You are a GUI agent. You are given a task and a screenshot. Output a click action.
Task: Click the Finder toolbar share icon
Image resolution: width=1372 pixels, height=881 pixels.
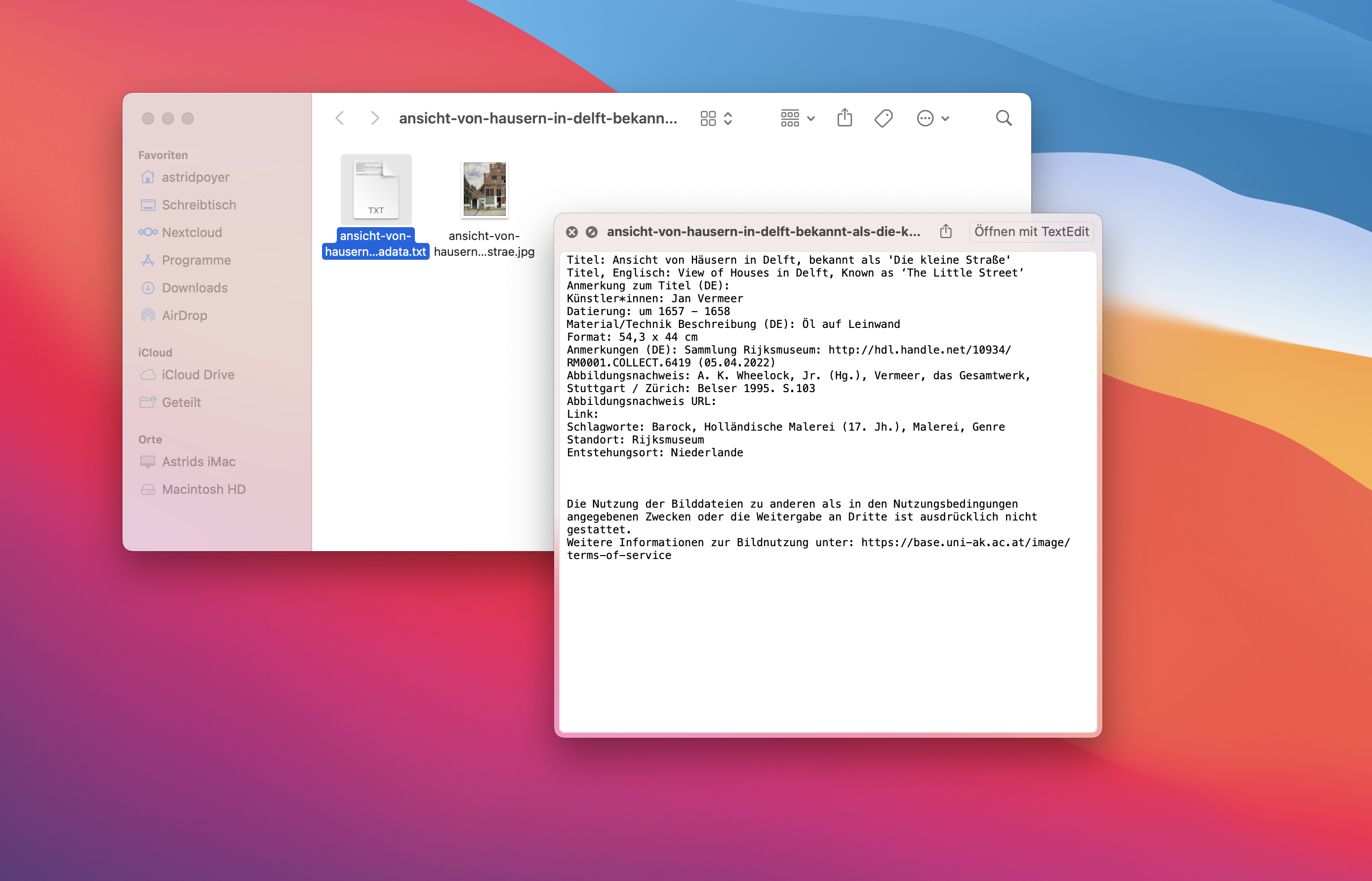[x=845, y=118]
